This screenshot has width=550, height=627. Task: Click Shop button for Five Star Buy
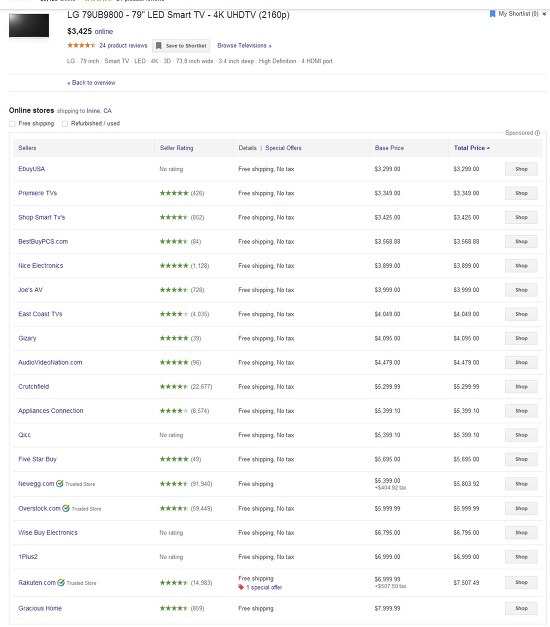(x=521, y=459)
